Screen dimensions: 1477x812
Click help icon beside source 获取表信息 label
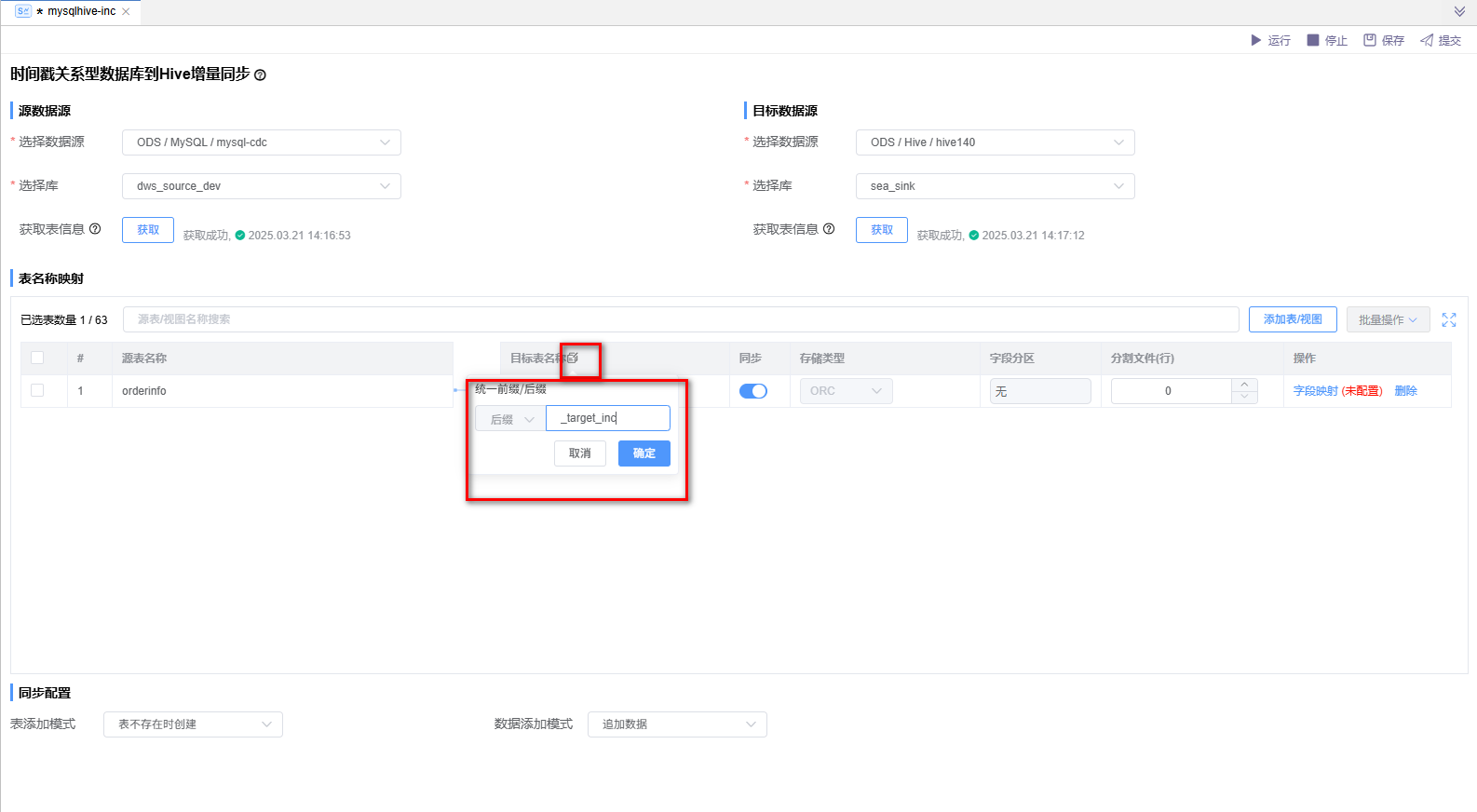[95, 229]
